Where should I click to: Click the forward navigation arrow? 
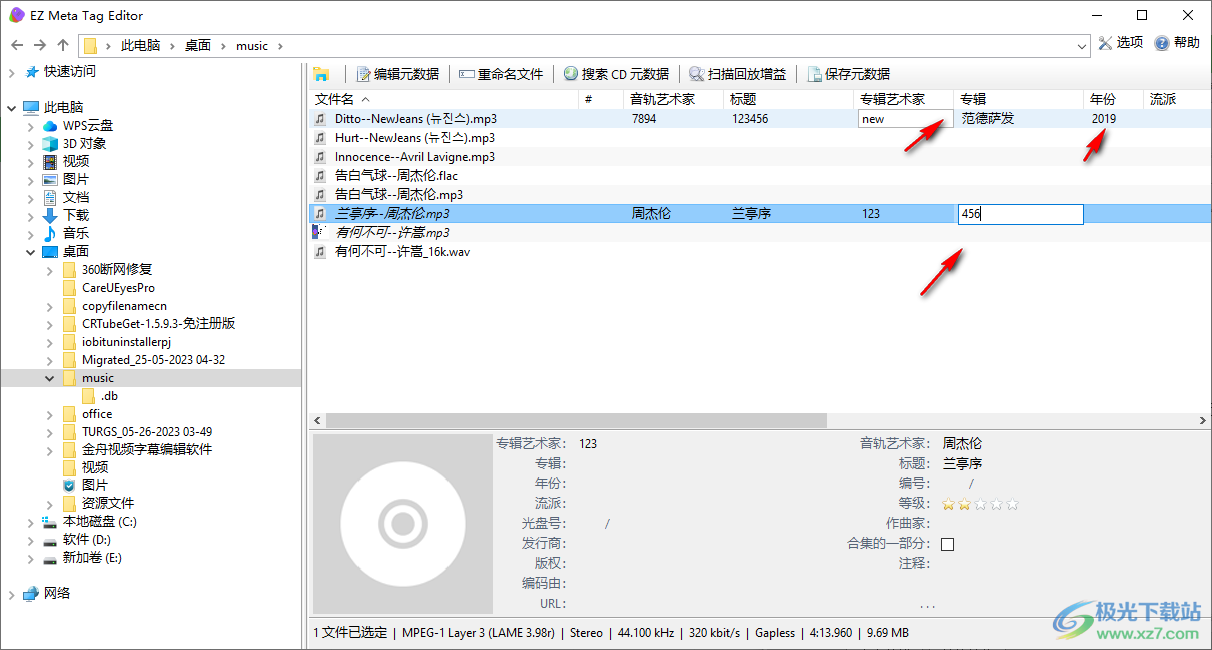click(x=39, y=45)
